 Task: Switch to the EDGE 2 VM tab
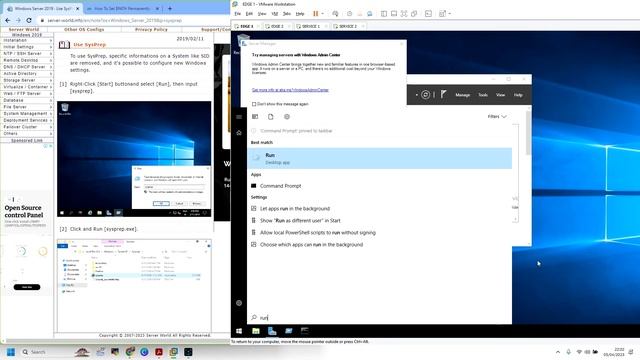click(277, 26)
